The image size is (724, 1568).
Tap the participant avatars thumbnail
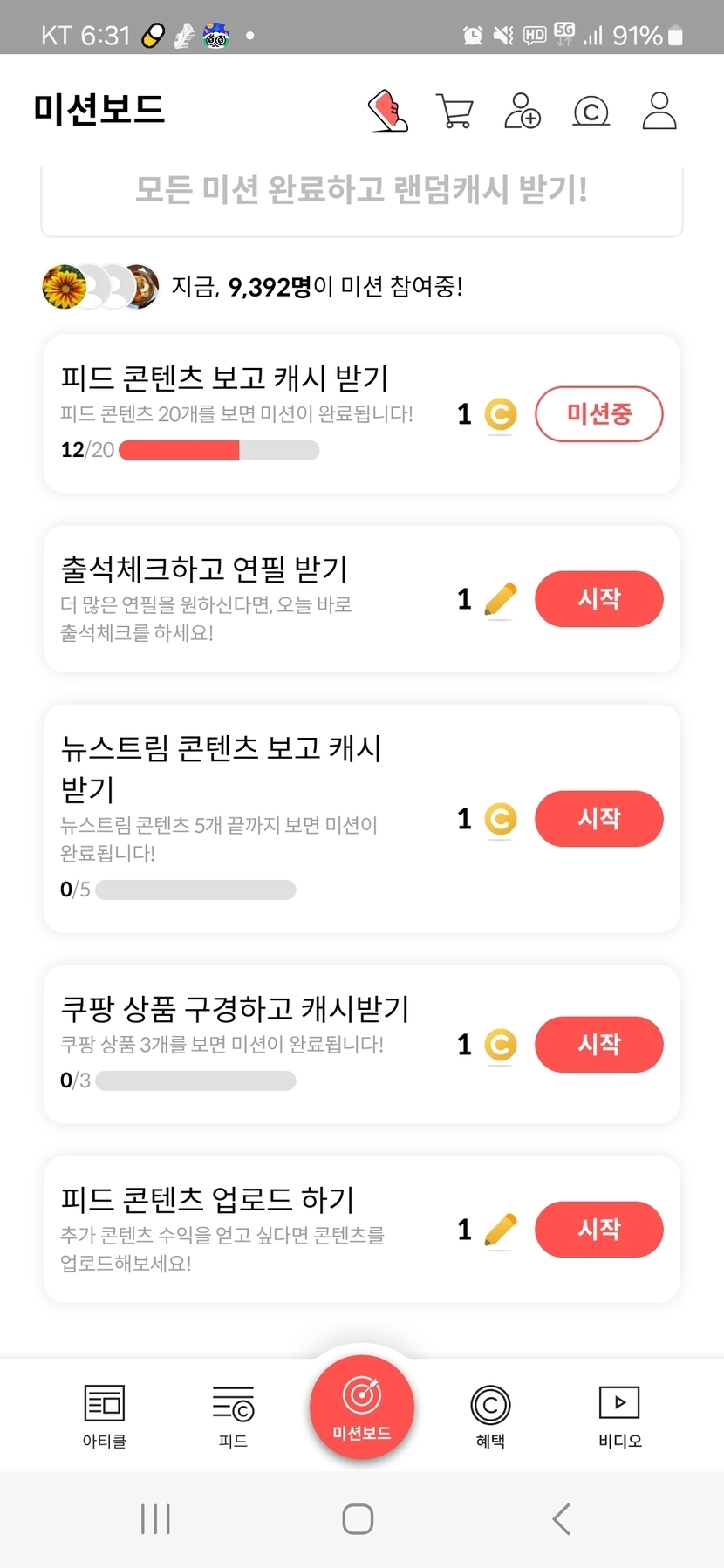(100, 286)
